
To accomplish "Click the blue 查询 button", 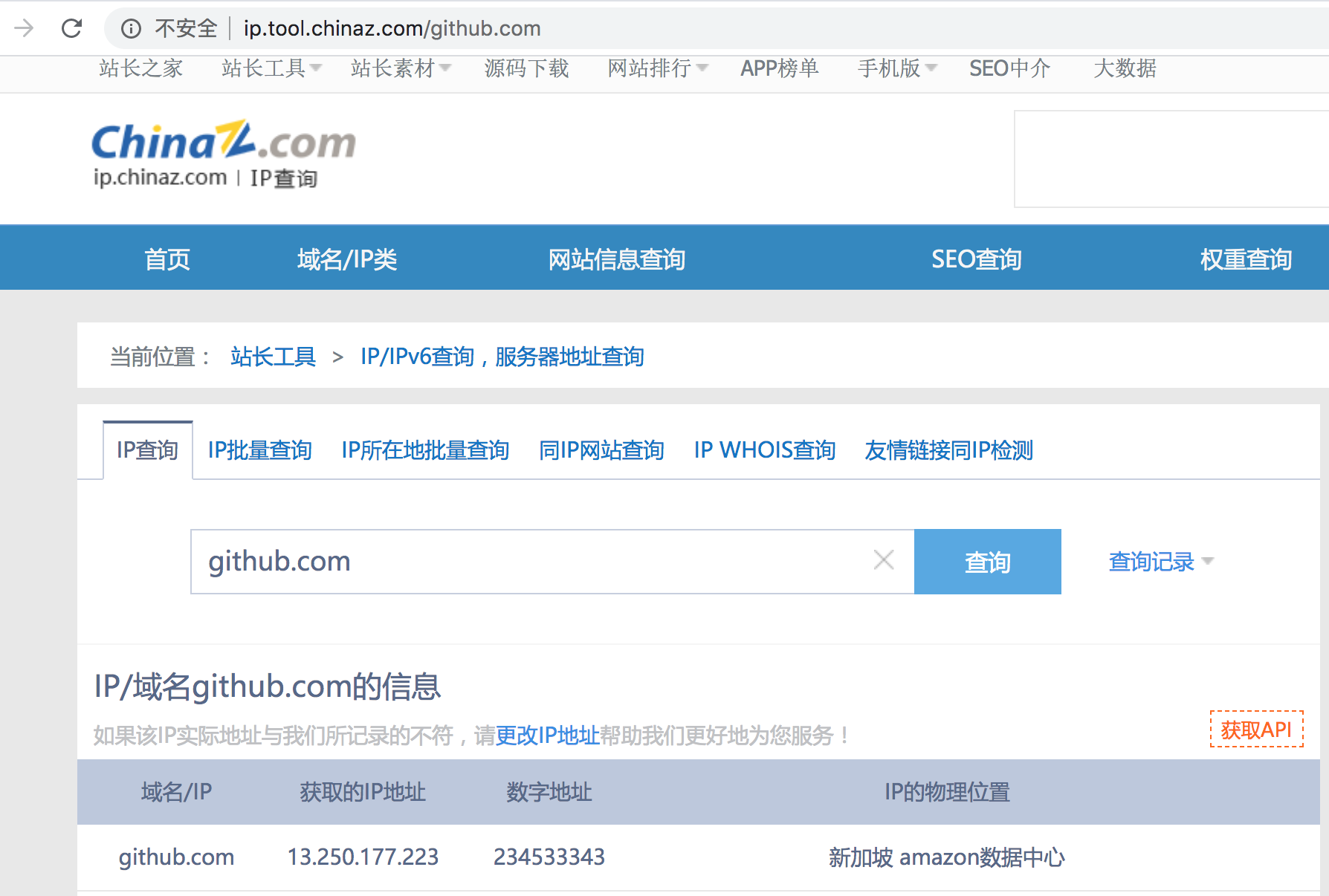I will point(988,562).
